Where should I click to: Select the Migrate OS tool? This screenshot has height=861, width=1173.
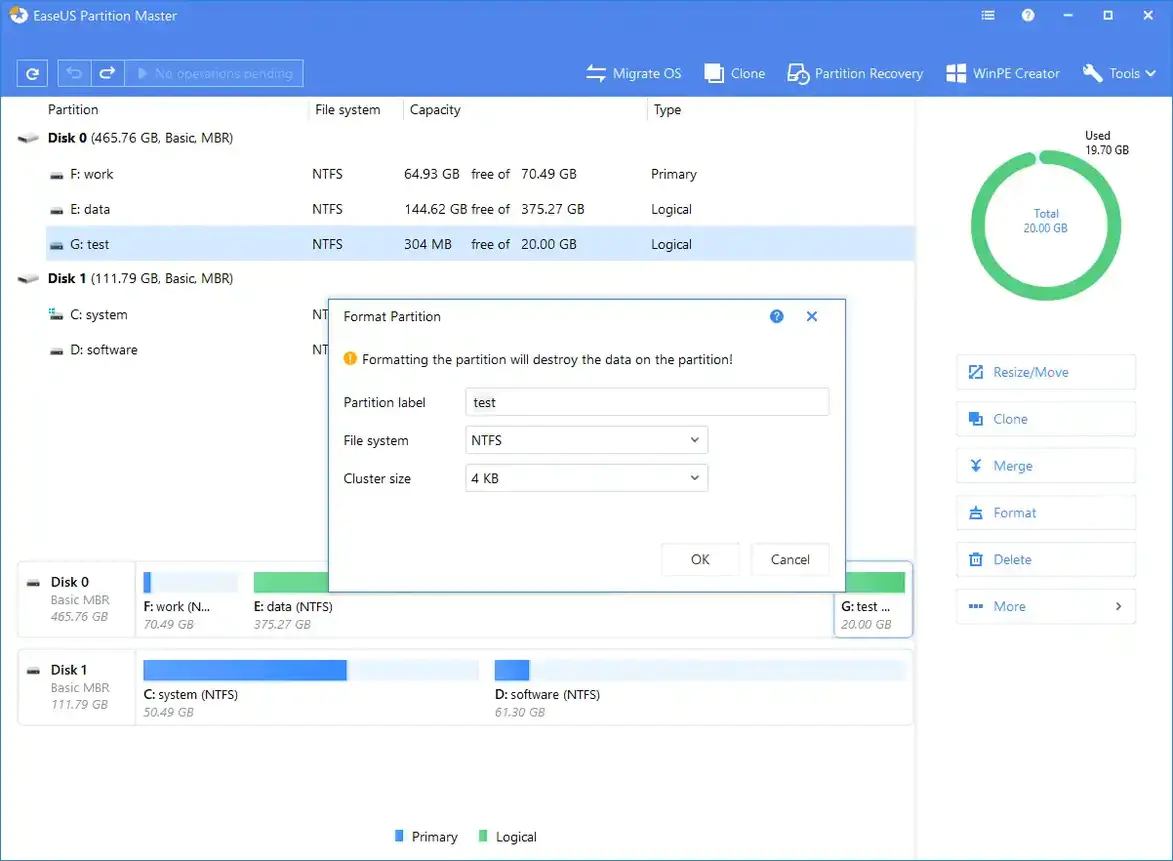(634, 73)
